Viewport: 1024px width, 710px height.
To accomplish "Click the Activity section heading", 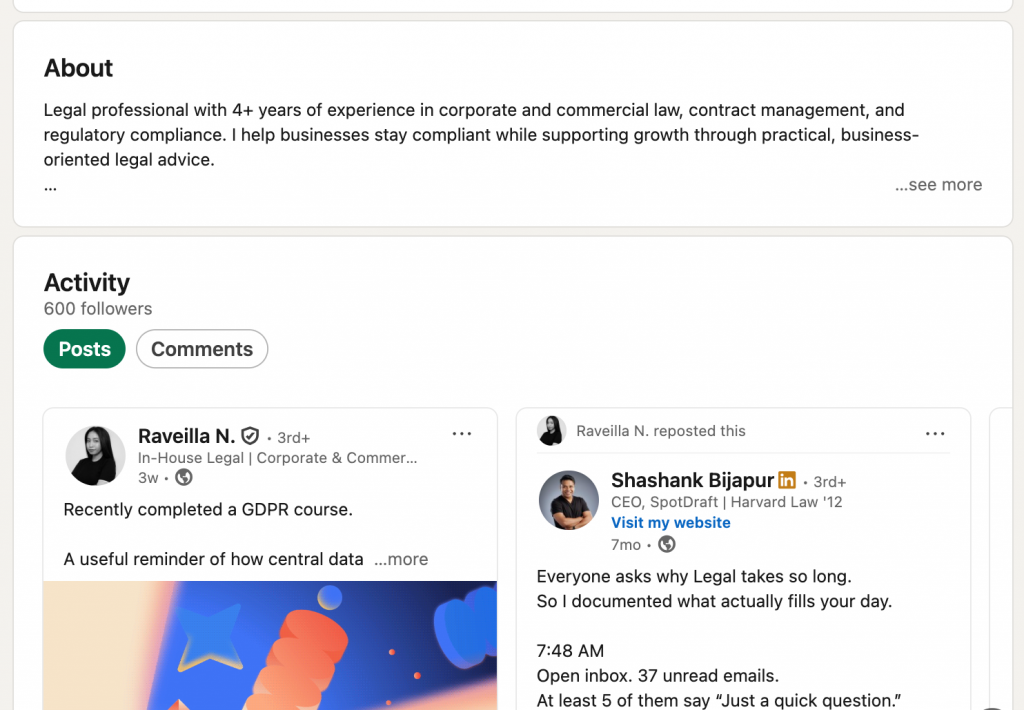I will [86, 283].
